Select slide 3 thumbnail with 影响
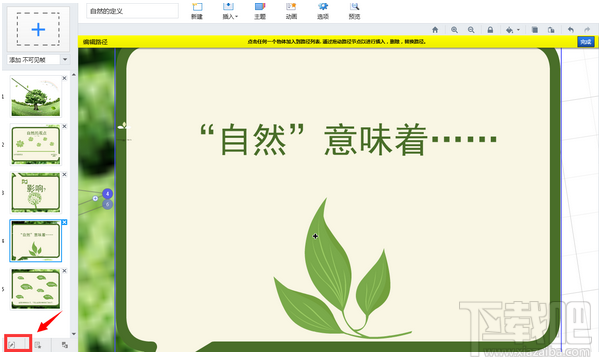 pyautogui.click(x=36, y=193)
